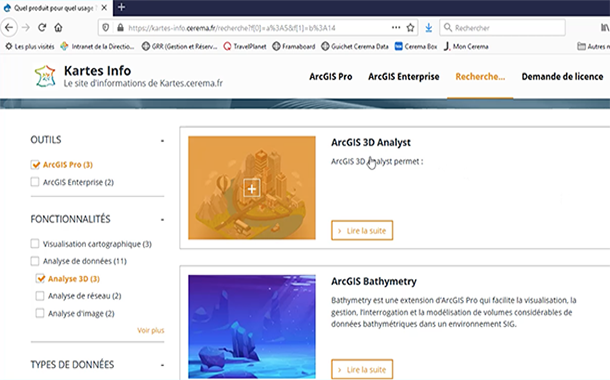Viewport: 610px width, 380px height.
Task: Reload the page with the refresh icon
Action: coord(42,28)
